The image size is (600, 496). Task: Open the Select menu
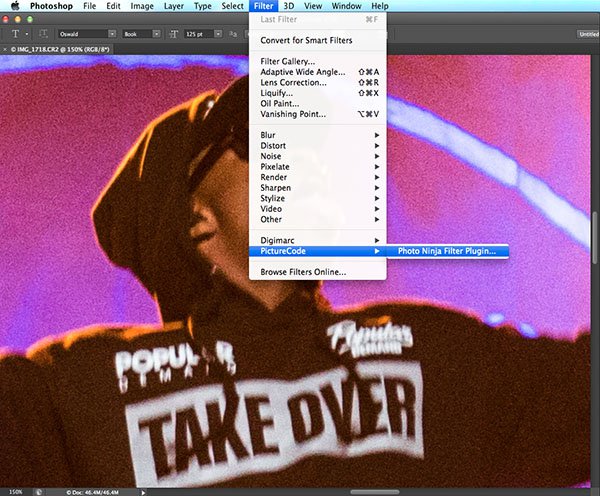pos(232,6)
